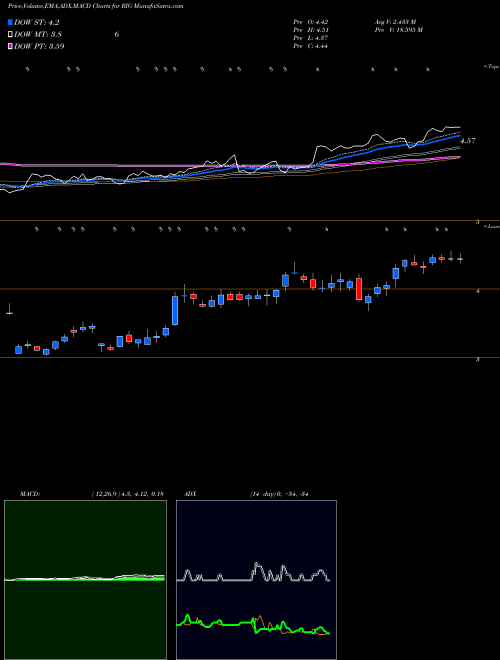
Task: Select the 'DOW PT: 3.59' label
Action: click(39, 46)
